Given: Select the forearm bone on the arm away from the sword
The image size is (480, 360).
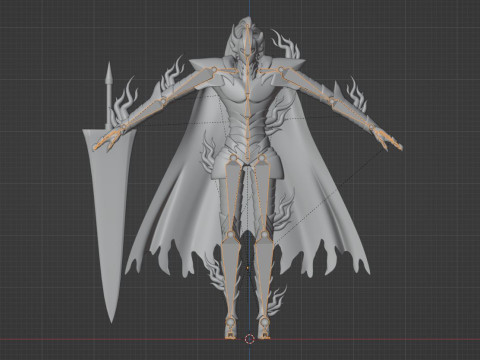Looking at the screenshot, I should [x=353, y=114].
